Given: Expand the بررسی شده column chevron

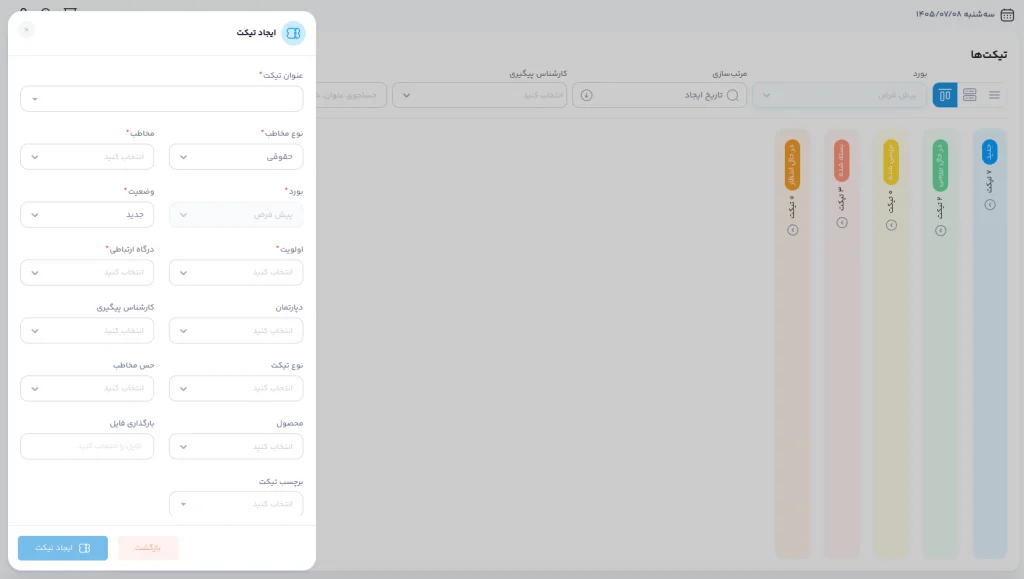Looking at the screenshot, I should tap(891, 225).
